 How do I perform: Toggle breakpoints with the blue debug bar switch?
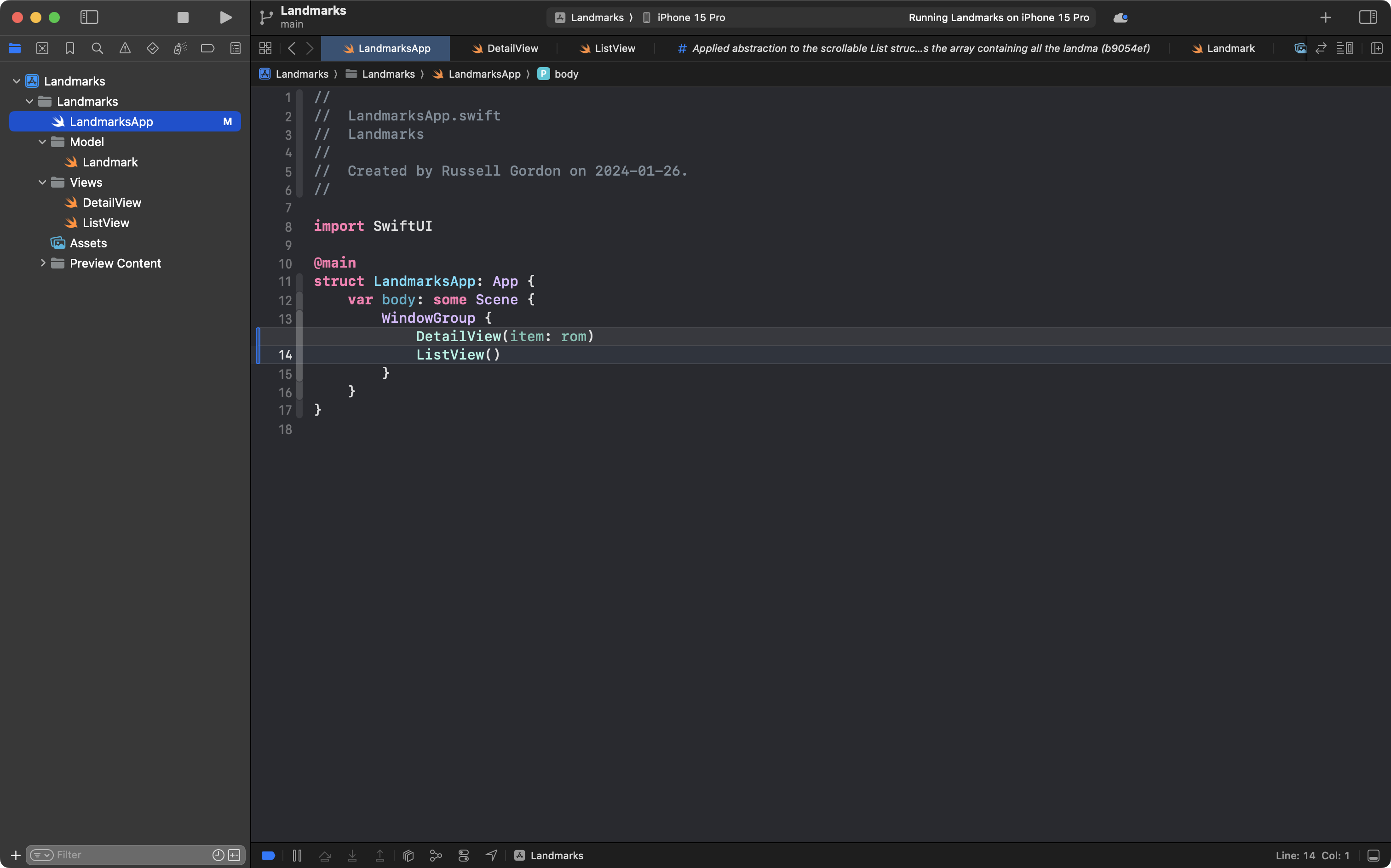pos(268,855)
